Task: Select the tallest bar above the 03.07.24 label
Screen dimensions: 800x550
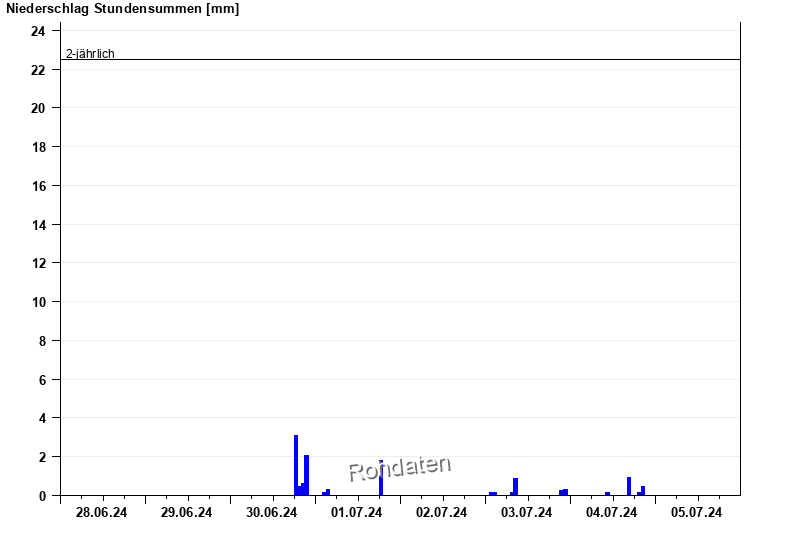Action: 516,487
